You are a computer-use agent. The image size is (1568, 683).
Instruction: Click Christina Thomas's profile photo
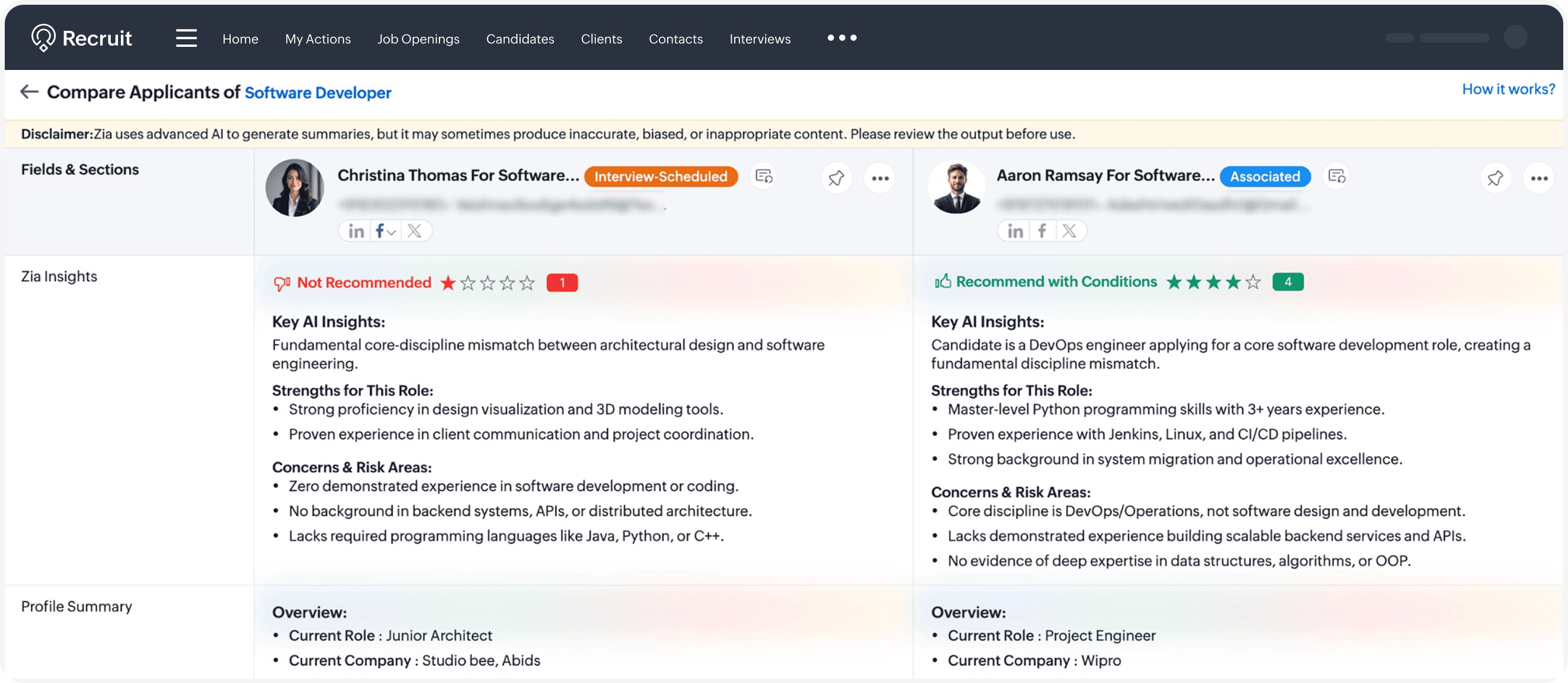coord(295,187)
